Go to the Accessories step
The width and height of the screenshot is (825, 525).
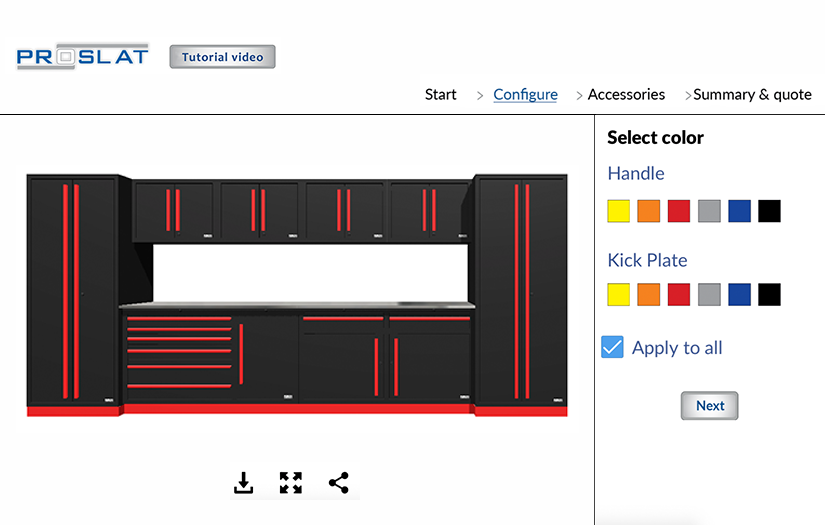[x=626, y=95]
